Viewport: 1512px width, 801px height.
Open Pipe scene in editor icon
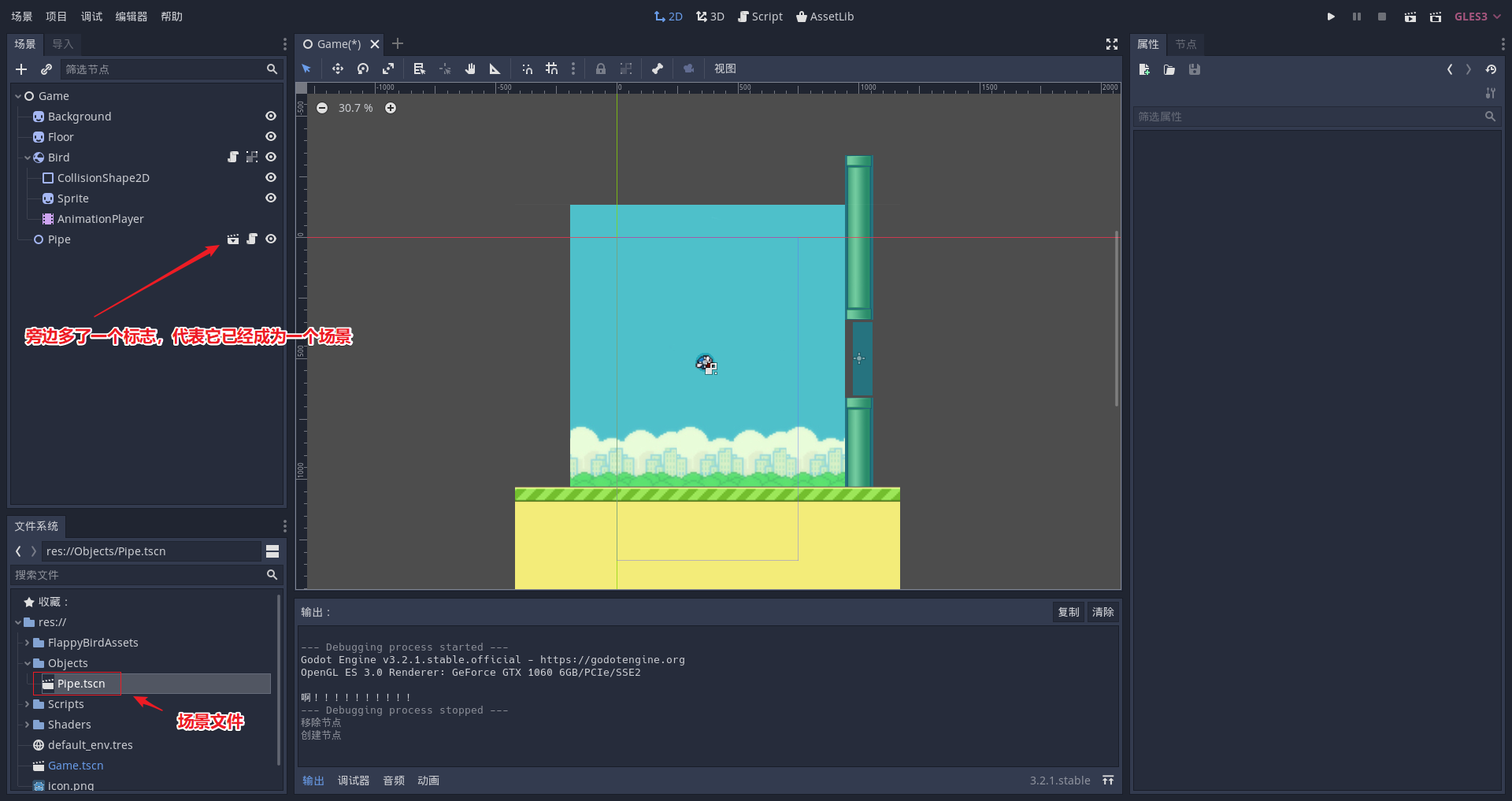[233, 239]
